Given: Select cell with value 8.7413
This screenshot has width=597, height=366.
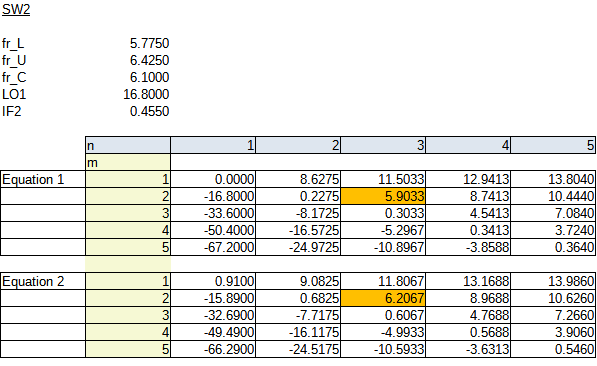Looking at the screenshot, I should pyautogui.click(x=468, y=196).
